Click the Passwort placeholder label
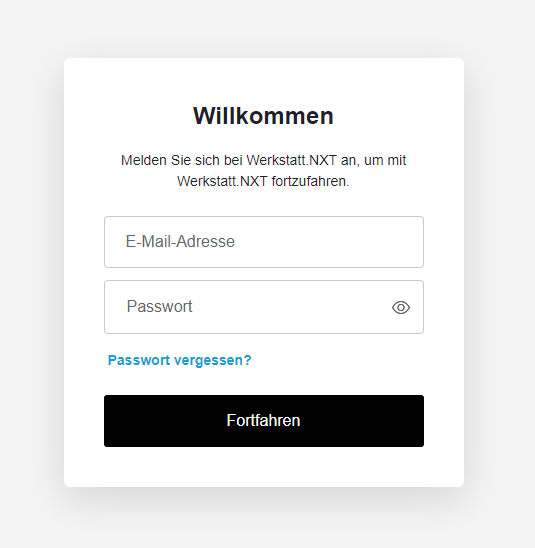The width and height of the screenshot is (535, 548). point(159,307)
